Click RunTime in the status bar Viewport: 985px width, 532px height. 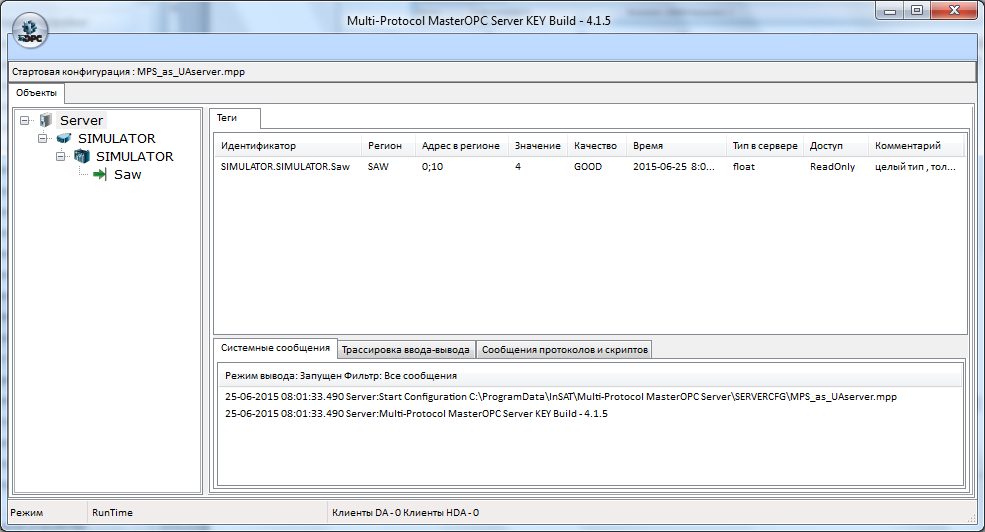(112, 513)
